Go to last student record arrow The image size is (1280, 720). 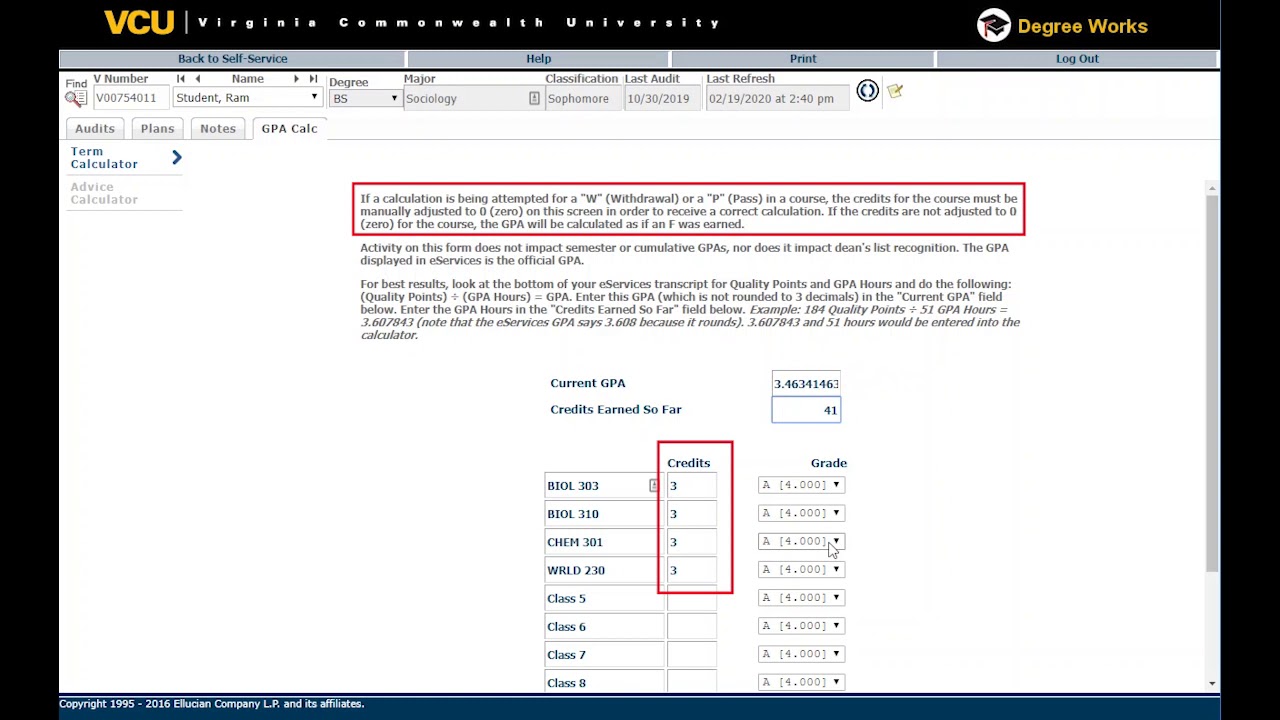313,79
